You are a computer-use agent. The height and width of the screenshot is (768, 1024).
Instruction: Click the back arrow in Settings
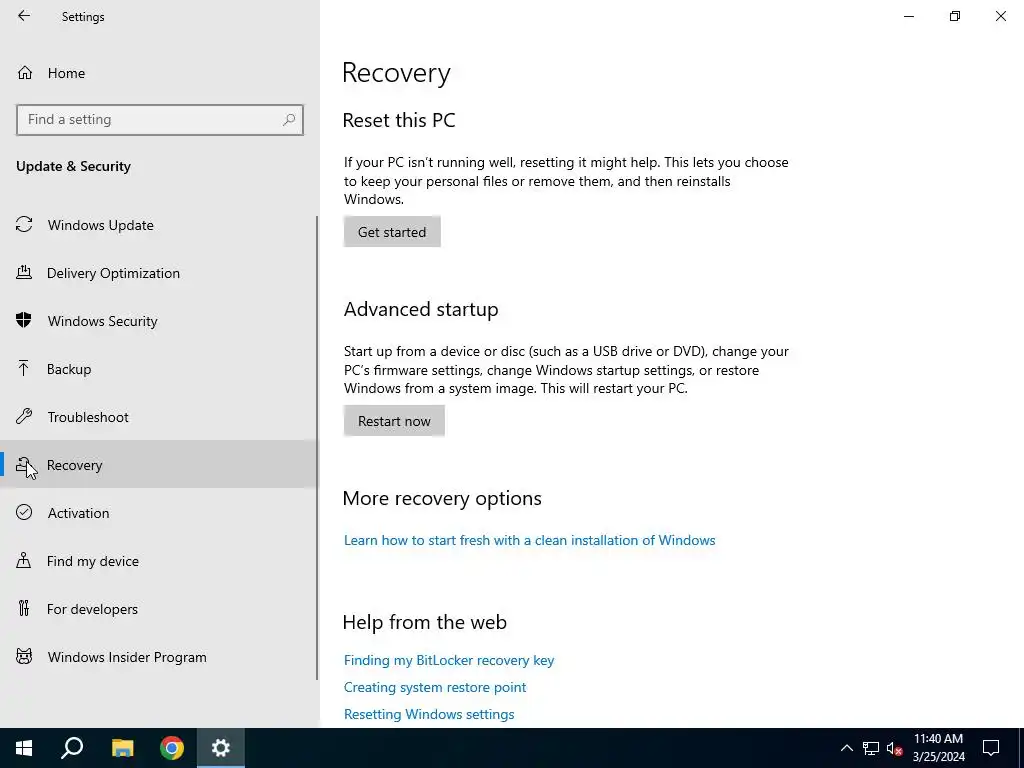[x=24, y=16]
